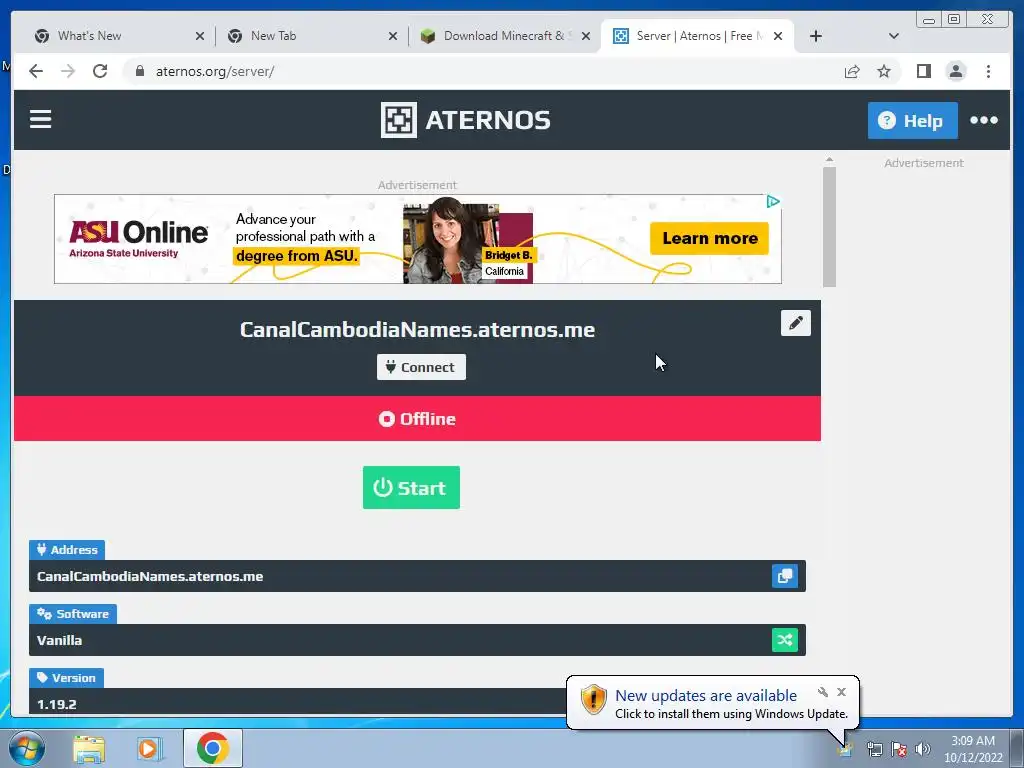Viewport: 1024px width, 768px height.
Task: Click the Offline status bar
Action: pyautogui.click(x=417, y=419)
